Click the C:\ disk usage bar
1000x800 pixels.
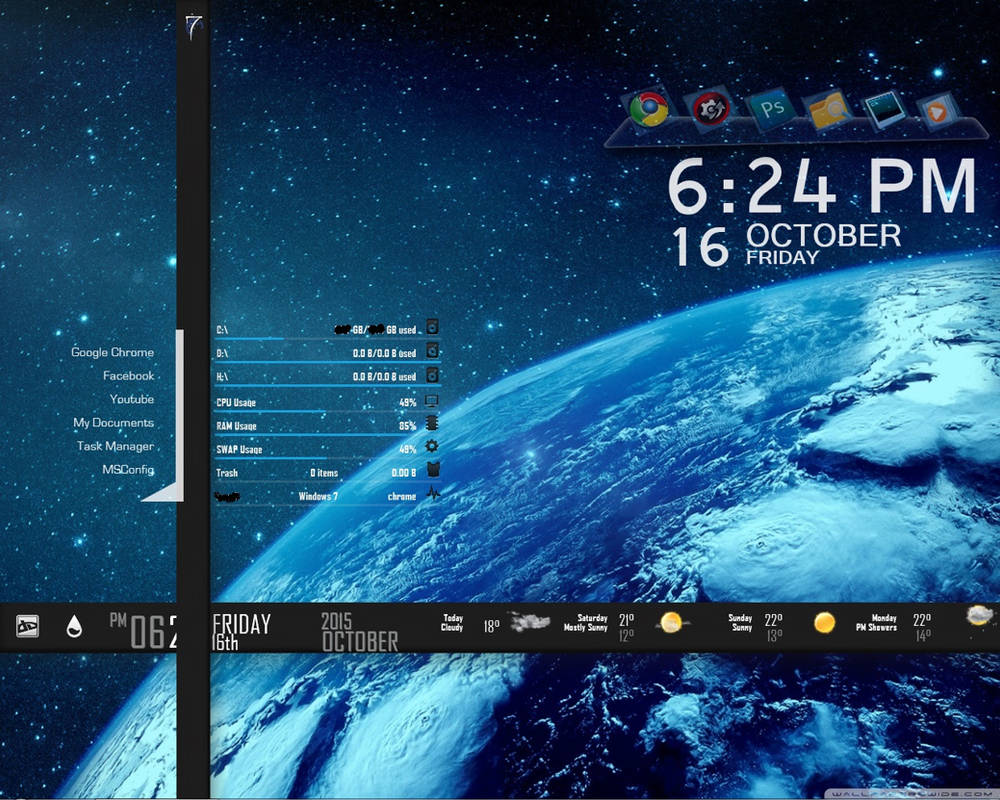coord(300,338)
